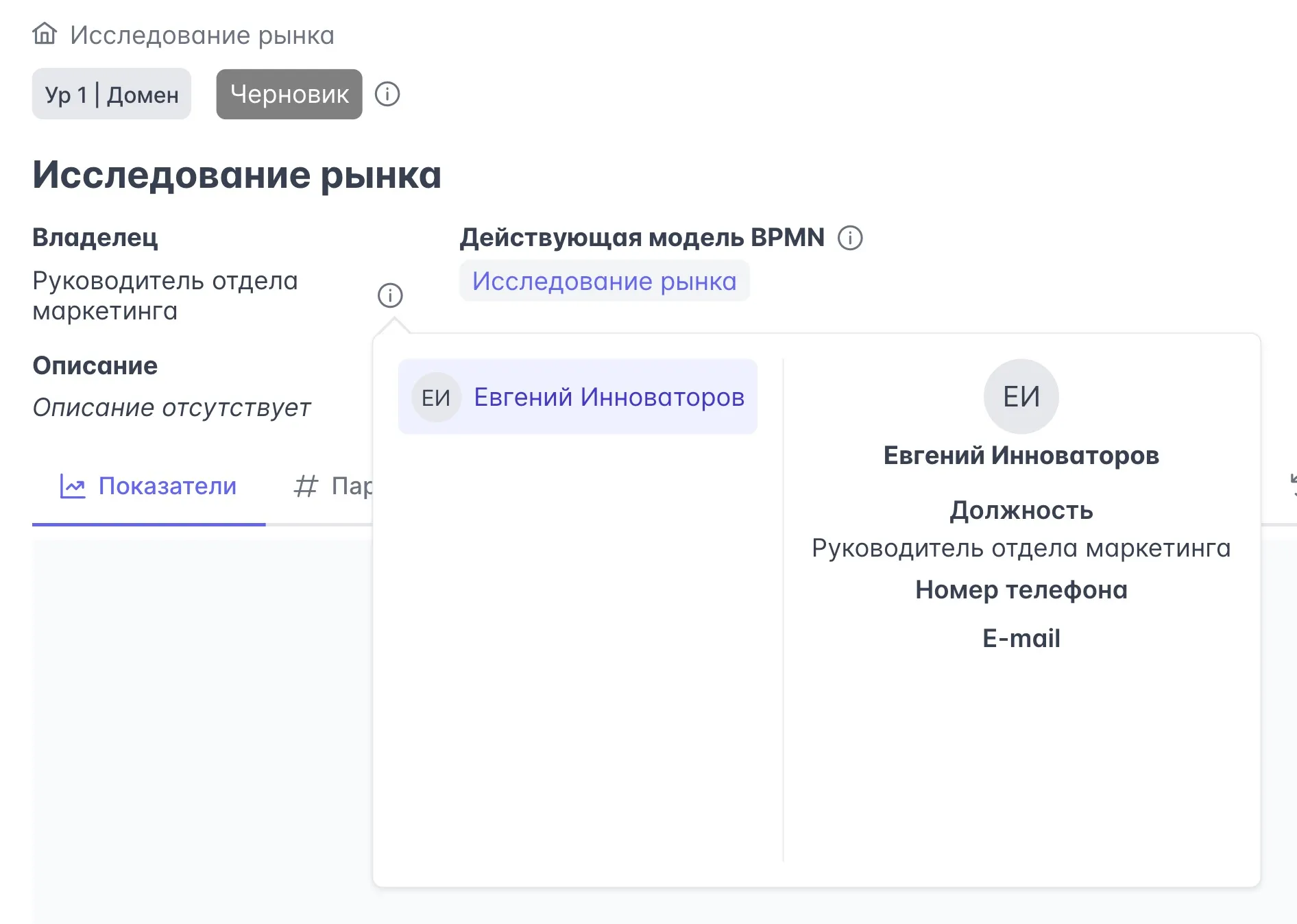The height and width of the screenshot is (924, 1297).
Task: Switch to the Показатели tab
Action: coord(149,486)
